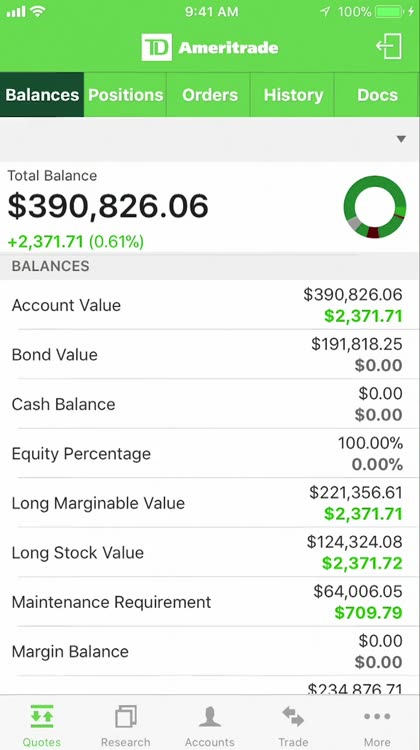Tap the Maintenance Requirement row
Viewport: 420px width, 750px height.
point(210,602)
